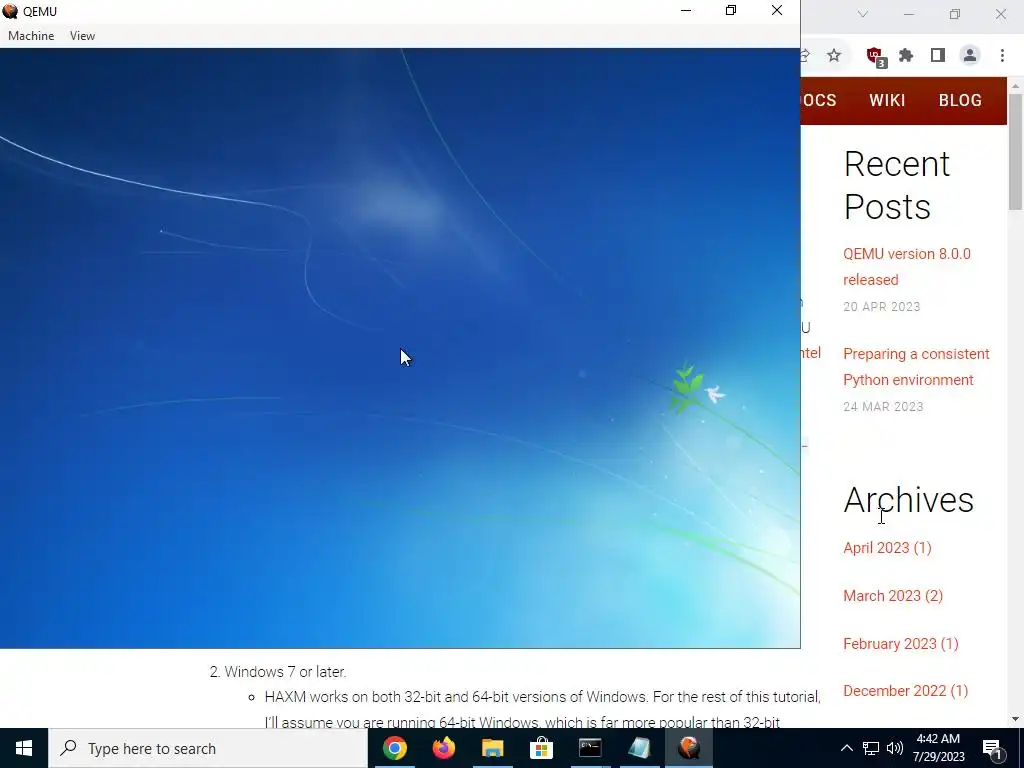1024x768 pixels.
Task: Open the Chrome profile avatar
Action: point(970,56)
